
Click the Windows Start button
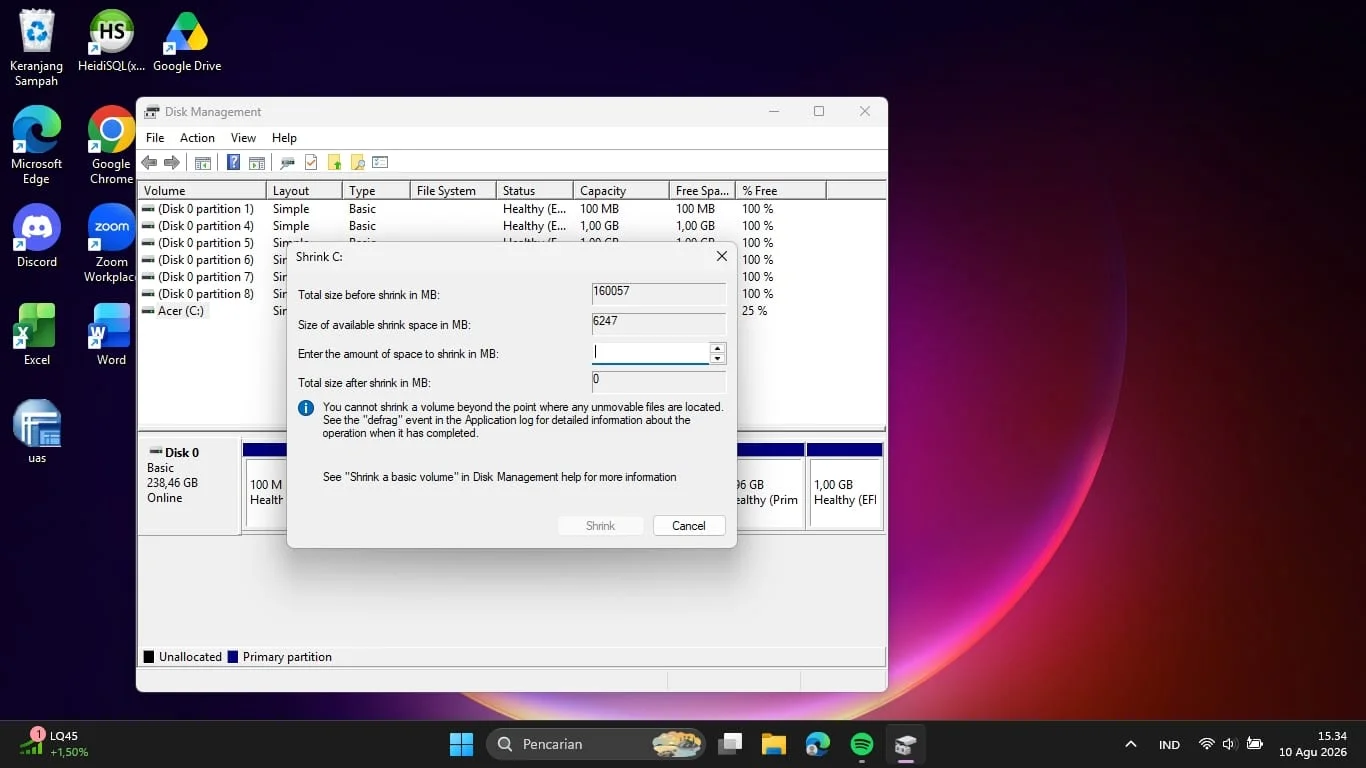pos(461,744)
